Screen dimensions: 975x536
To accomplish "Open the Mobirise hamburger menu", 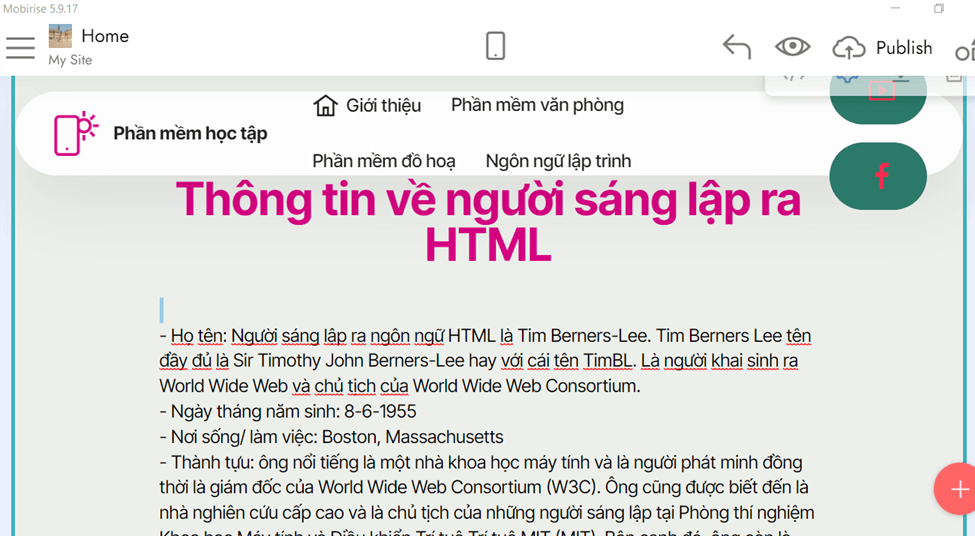I will (20, 47).
